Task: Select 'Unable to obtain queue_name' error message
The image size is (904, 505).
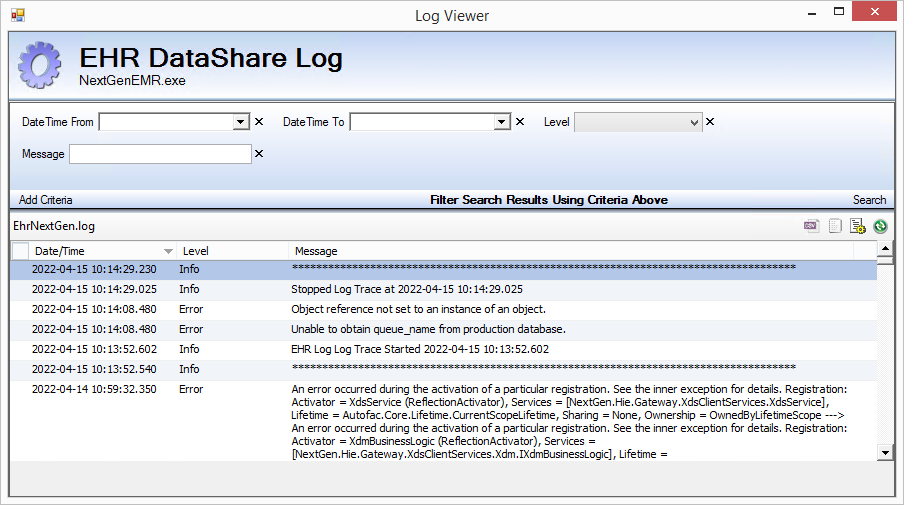Action: (x=428, y=329)
